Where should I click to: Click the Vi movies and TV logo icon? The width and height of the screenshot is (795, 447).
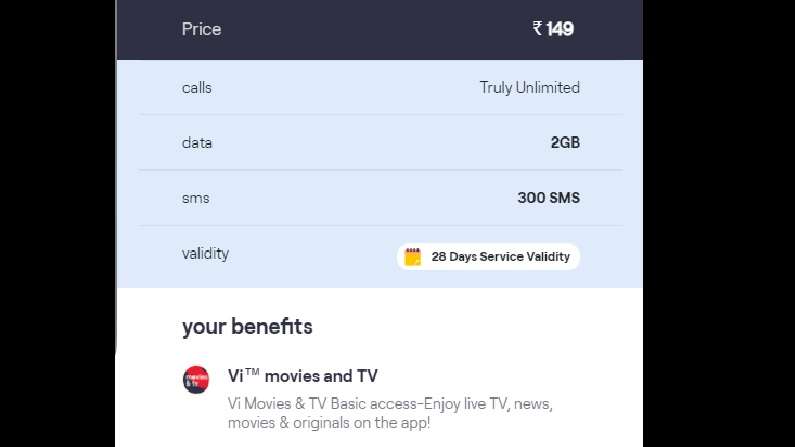tap(196, 380)
